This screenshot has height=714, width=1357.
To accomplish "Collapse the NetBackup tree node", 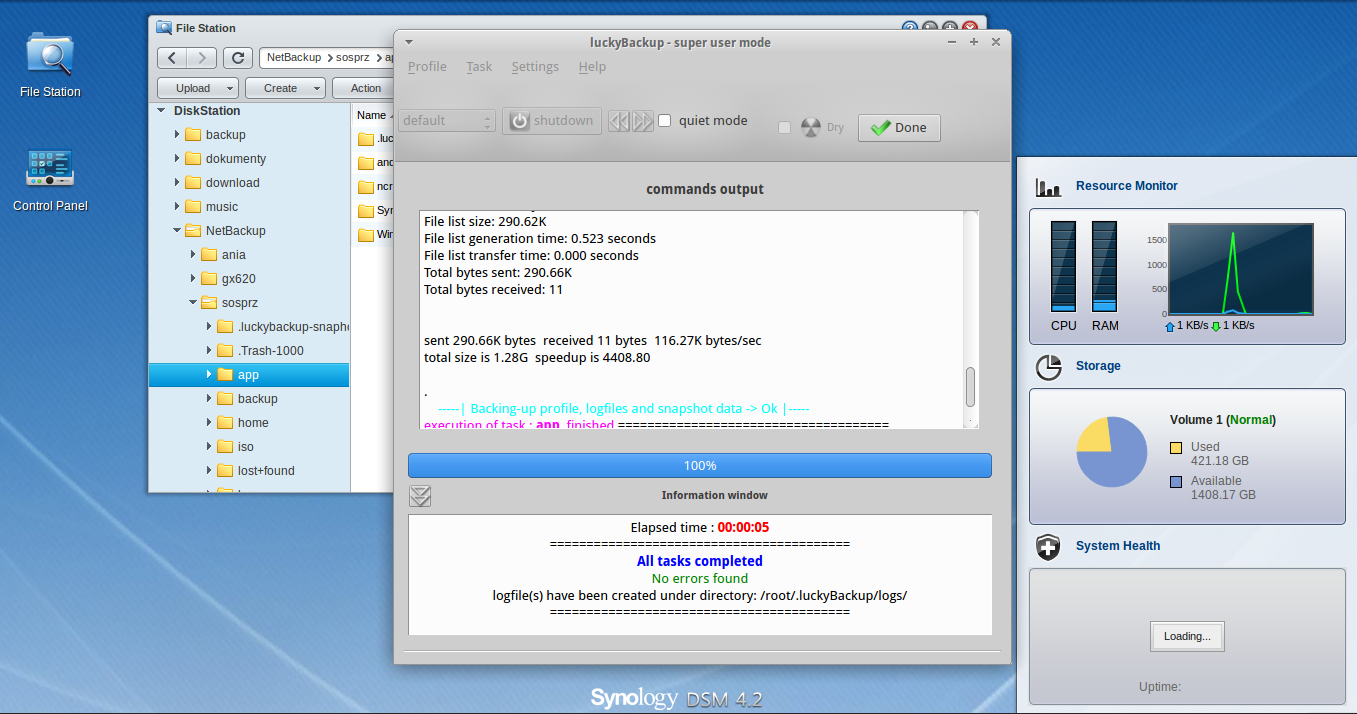I will [177, 231].
